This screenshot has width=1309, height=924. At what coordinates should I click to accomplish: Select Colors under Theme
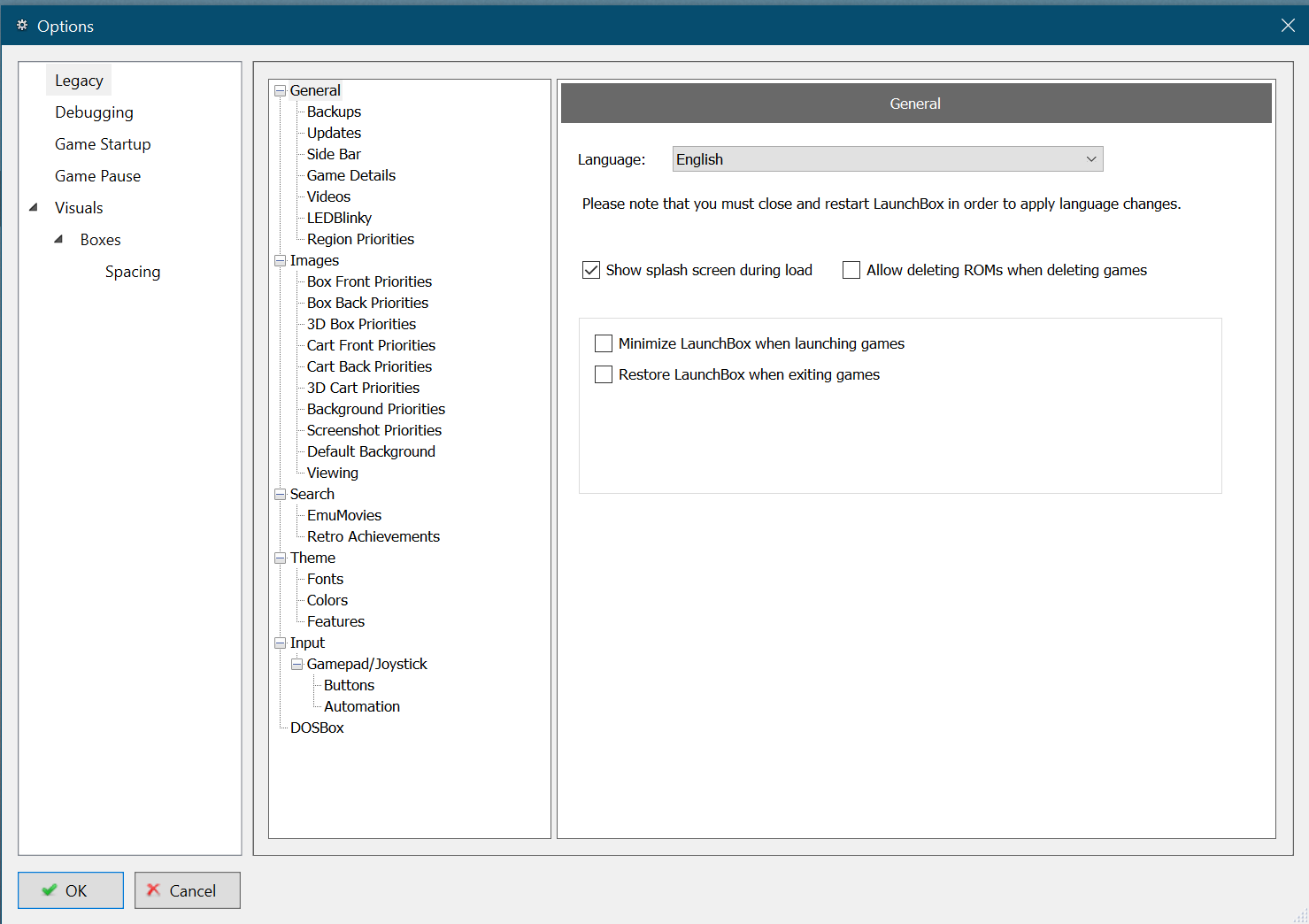(x=327, y=600)
